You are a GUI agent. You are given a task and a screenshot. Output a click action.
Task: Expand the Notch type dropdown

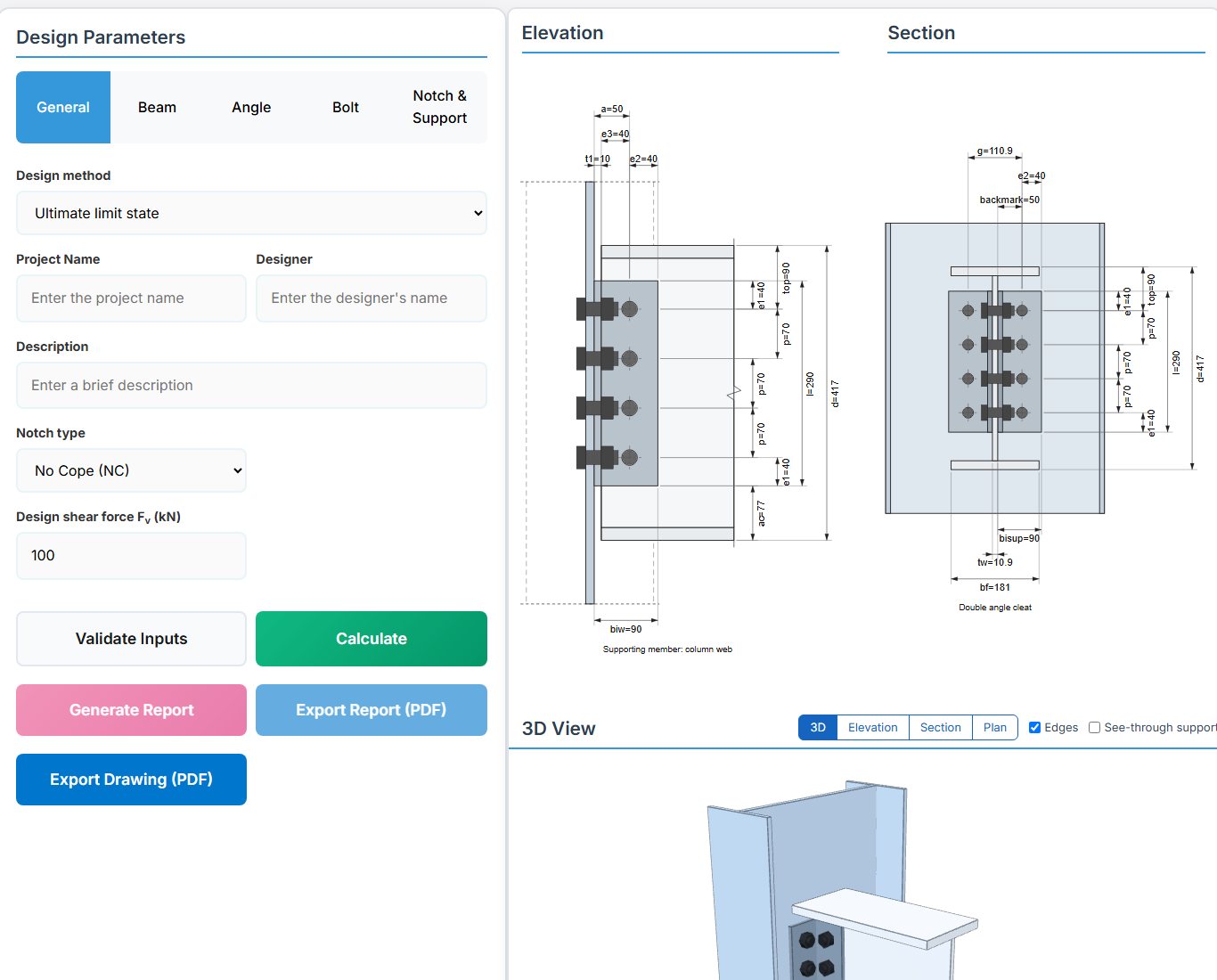131,470
